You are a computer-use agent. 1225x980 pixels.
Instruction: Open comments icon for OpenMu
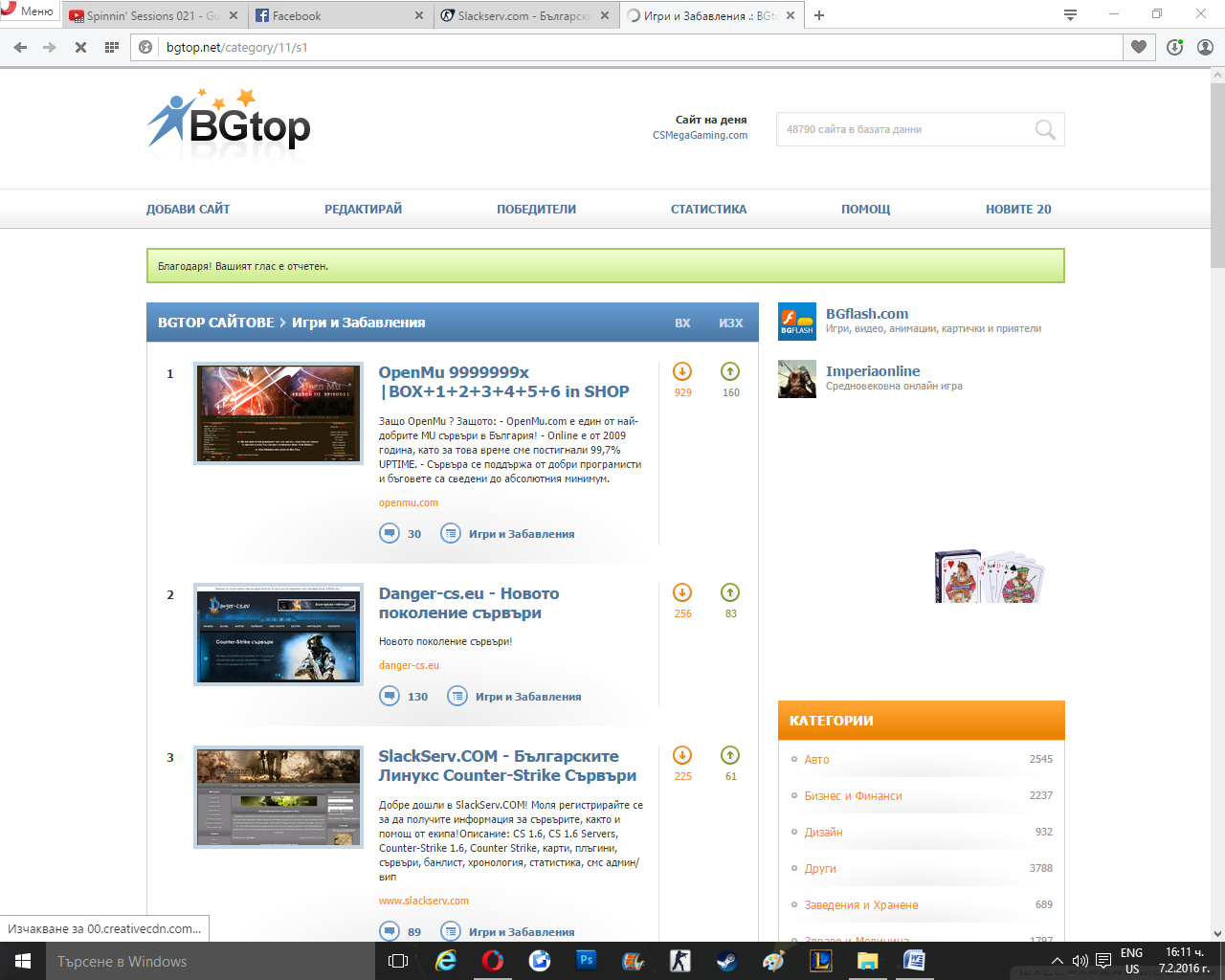[390, 533]
